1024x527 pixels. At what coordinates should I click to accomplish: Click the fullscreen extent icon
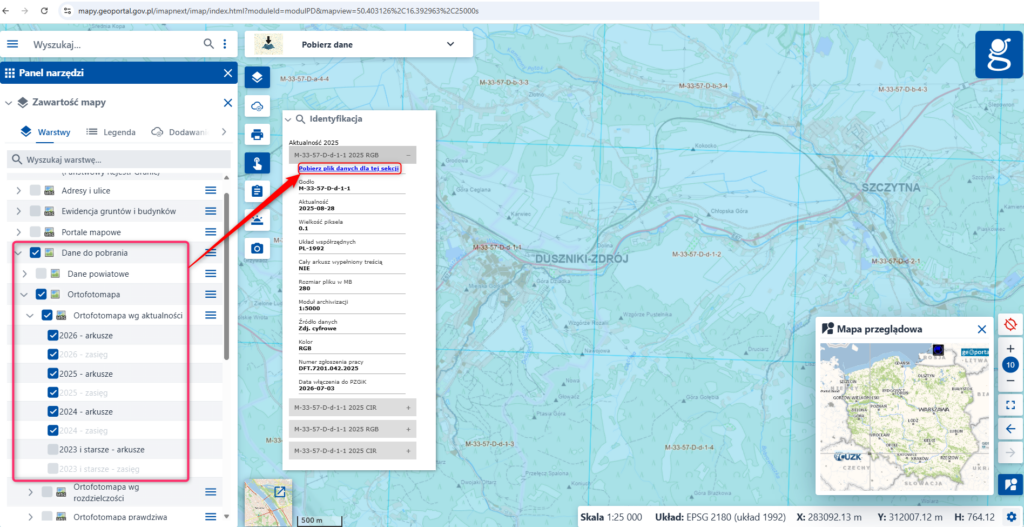(1010, 404)
